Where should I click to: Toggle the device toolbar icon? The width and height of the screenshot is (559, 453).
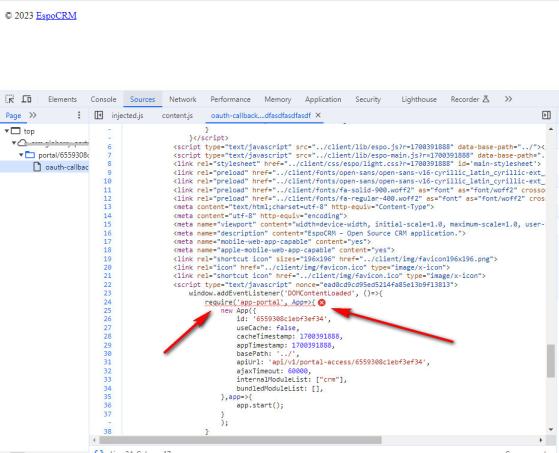click(27, 99)
